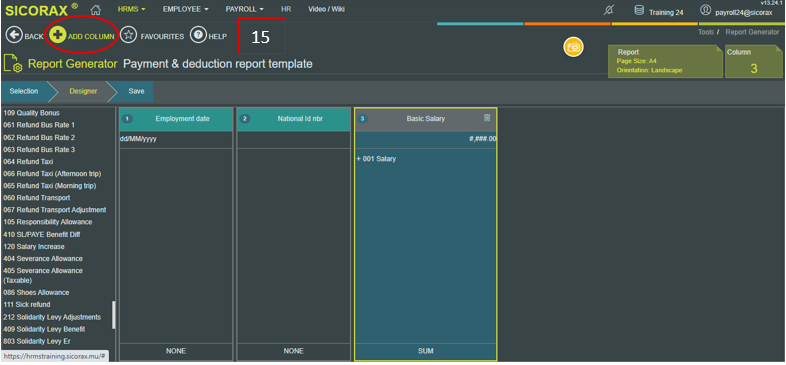The width and height of the screenshot is (786, 365).
Task: Change SUM aggregate under Basic Salary
Action: click(x=426, y=351)
